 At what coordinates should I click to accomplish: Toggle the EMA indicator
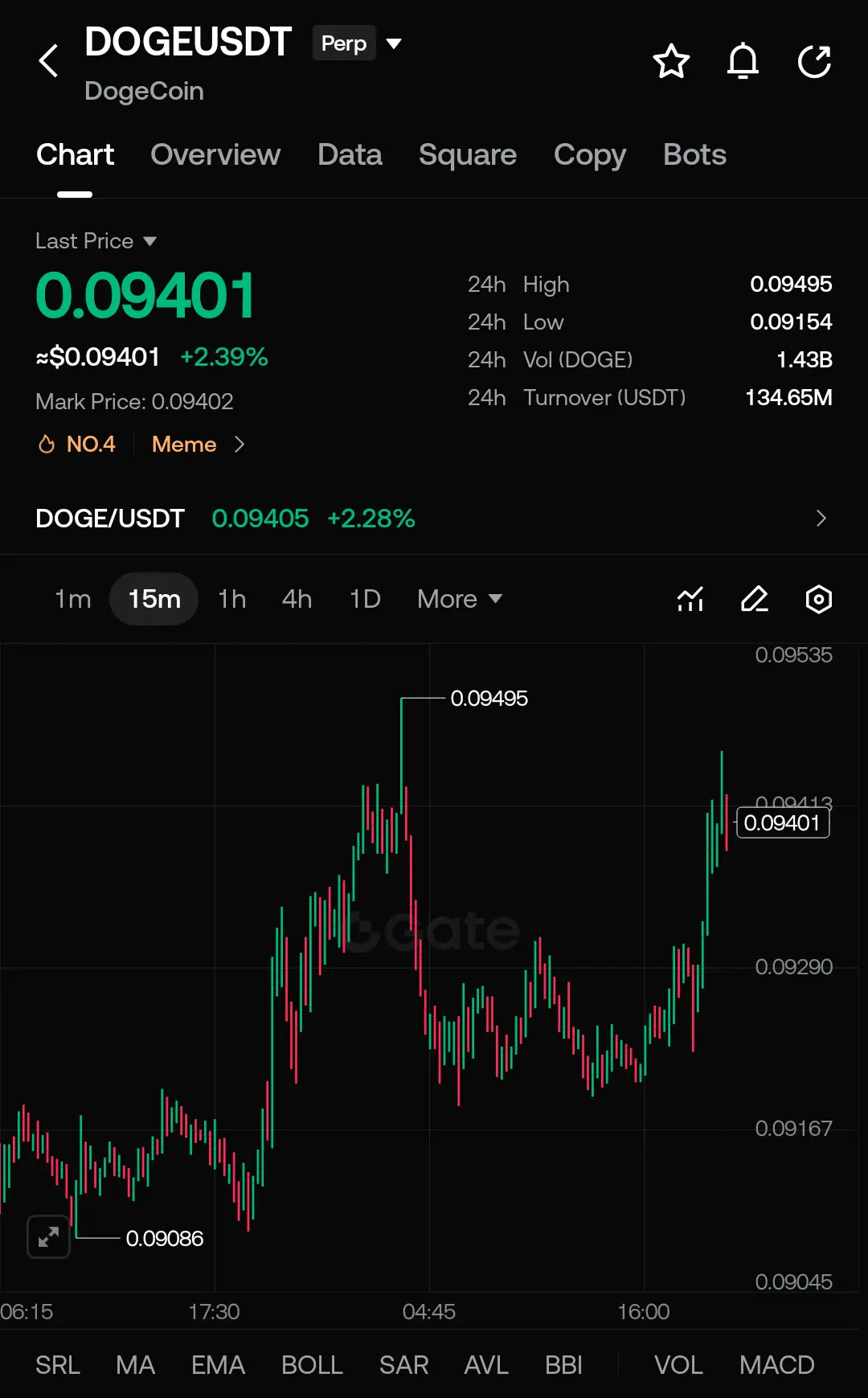coord(218,1365)
